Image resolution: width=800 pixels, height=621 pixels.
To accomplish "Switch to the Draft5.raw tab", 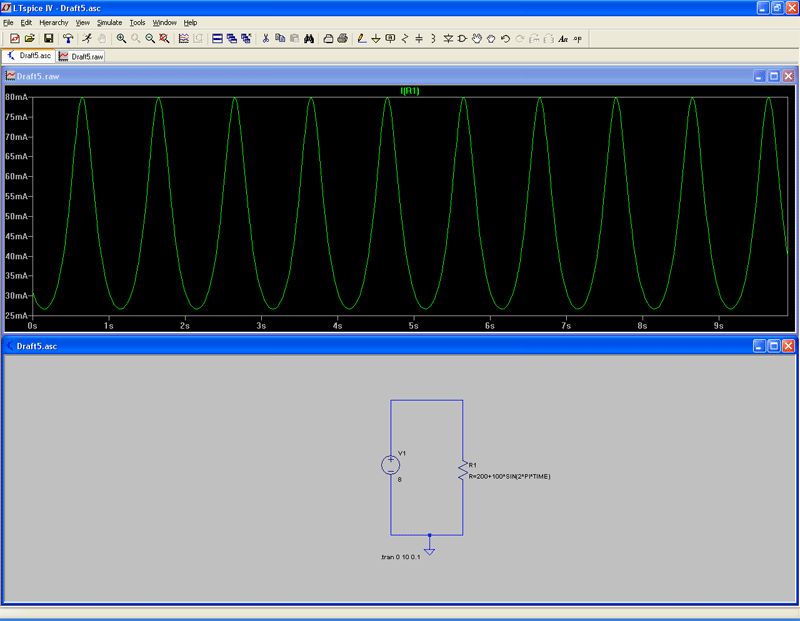I will pos(82,57).
